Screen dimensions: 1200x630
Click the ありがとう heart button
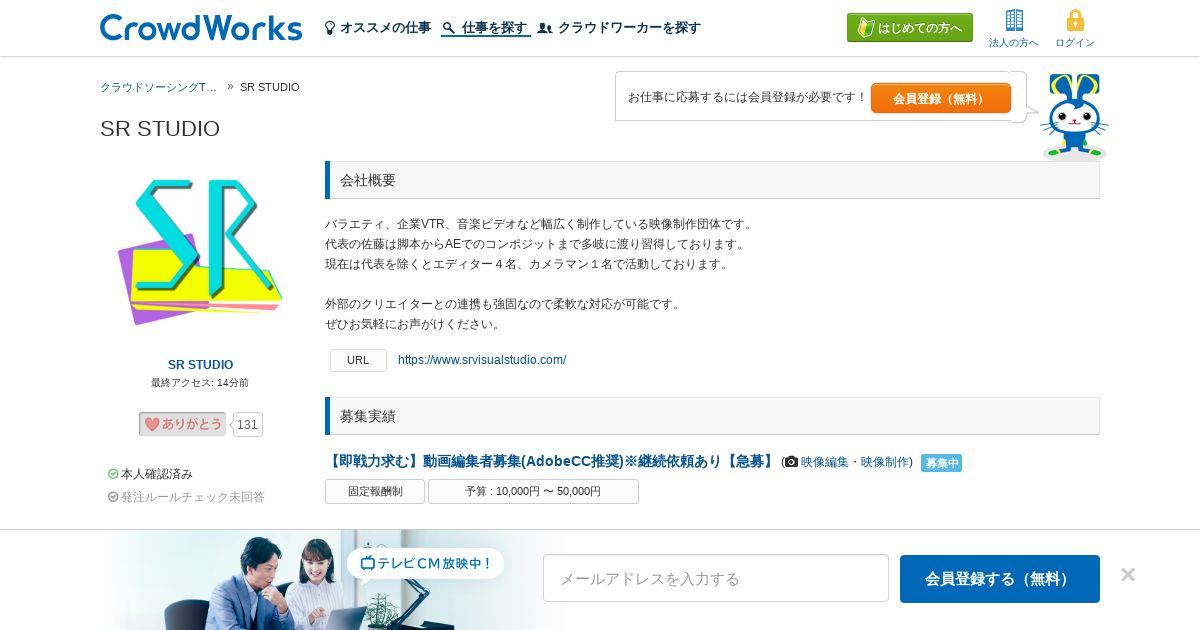point(182,424)
